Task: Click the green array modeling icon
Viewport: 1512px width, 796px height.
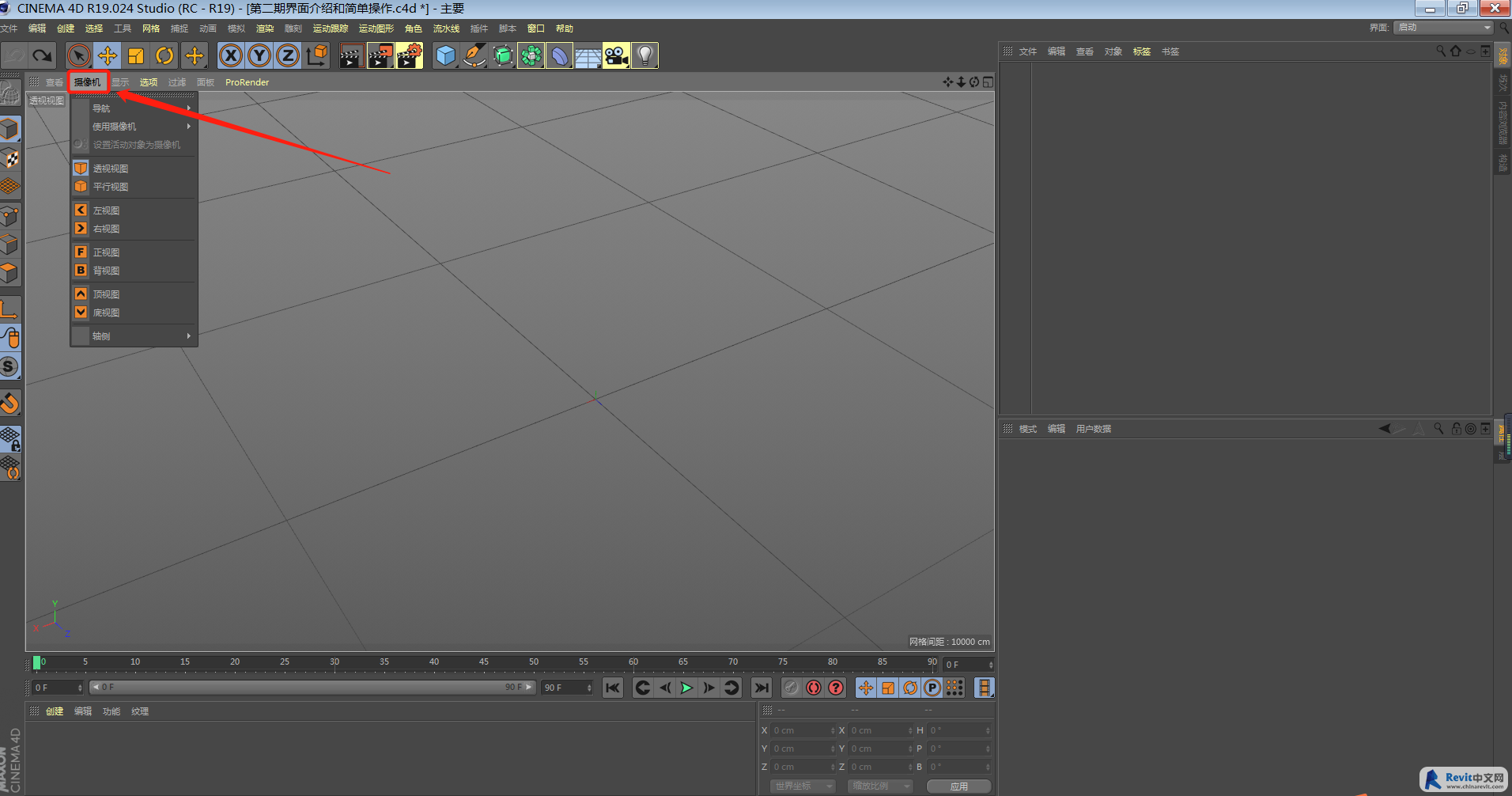Action: click(x=531, y=55)
